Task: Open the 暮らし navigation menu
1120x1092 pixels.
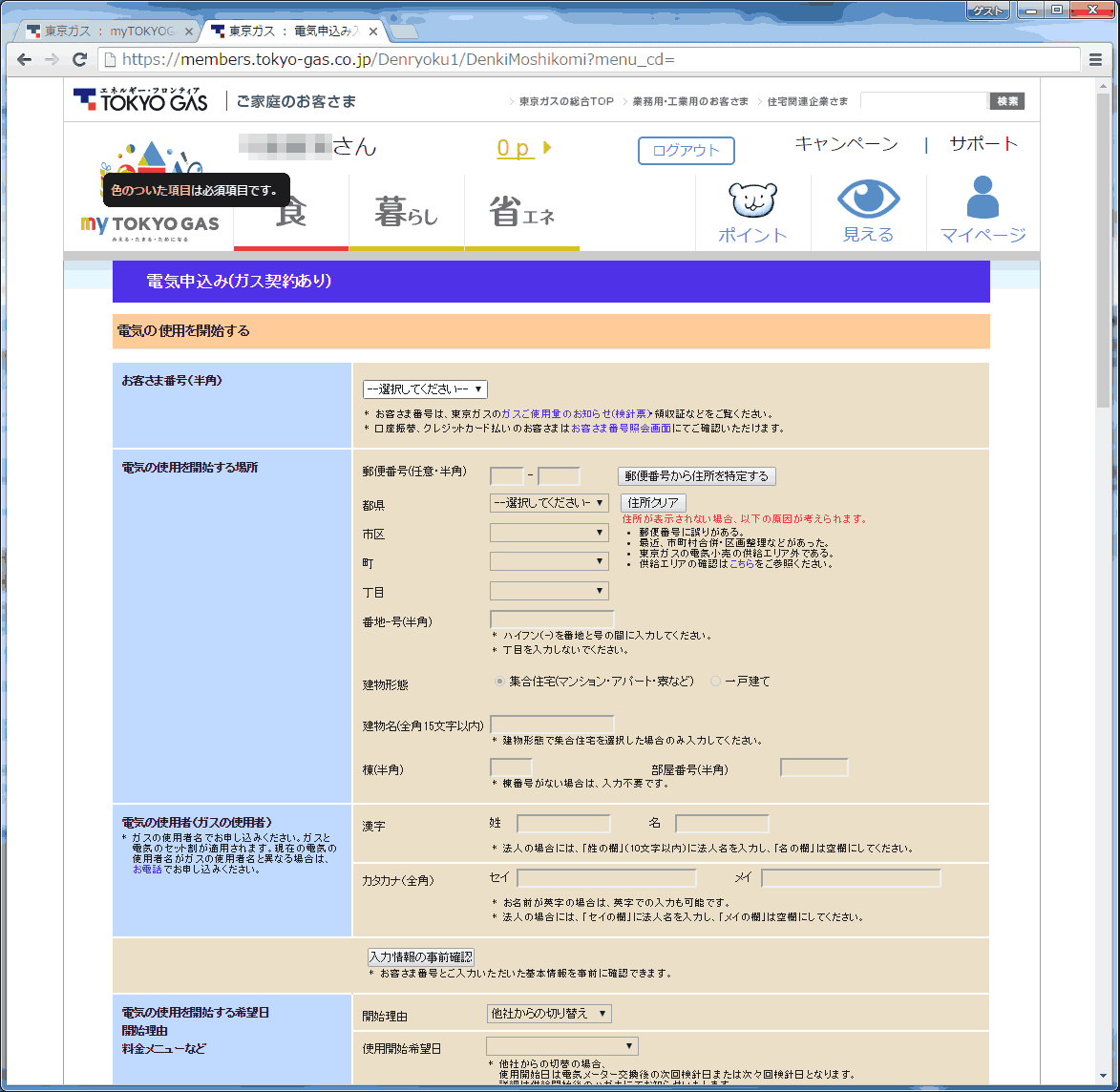Action: 407,212
